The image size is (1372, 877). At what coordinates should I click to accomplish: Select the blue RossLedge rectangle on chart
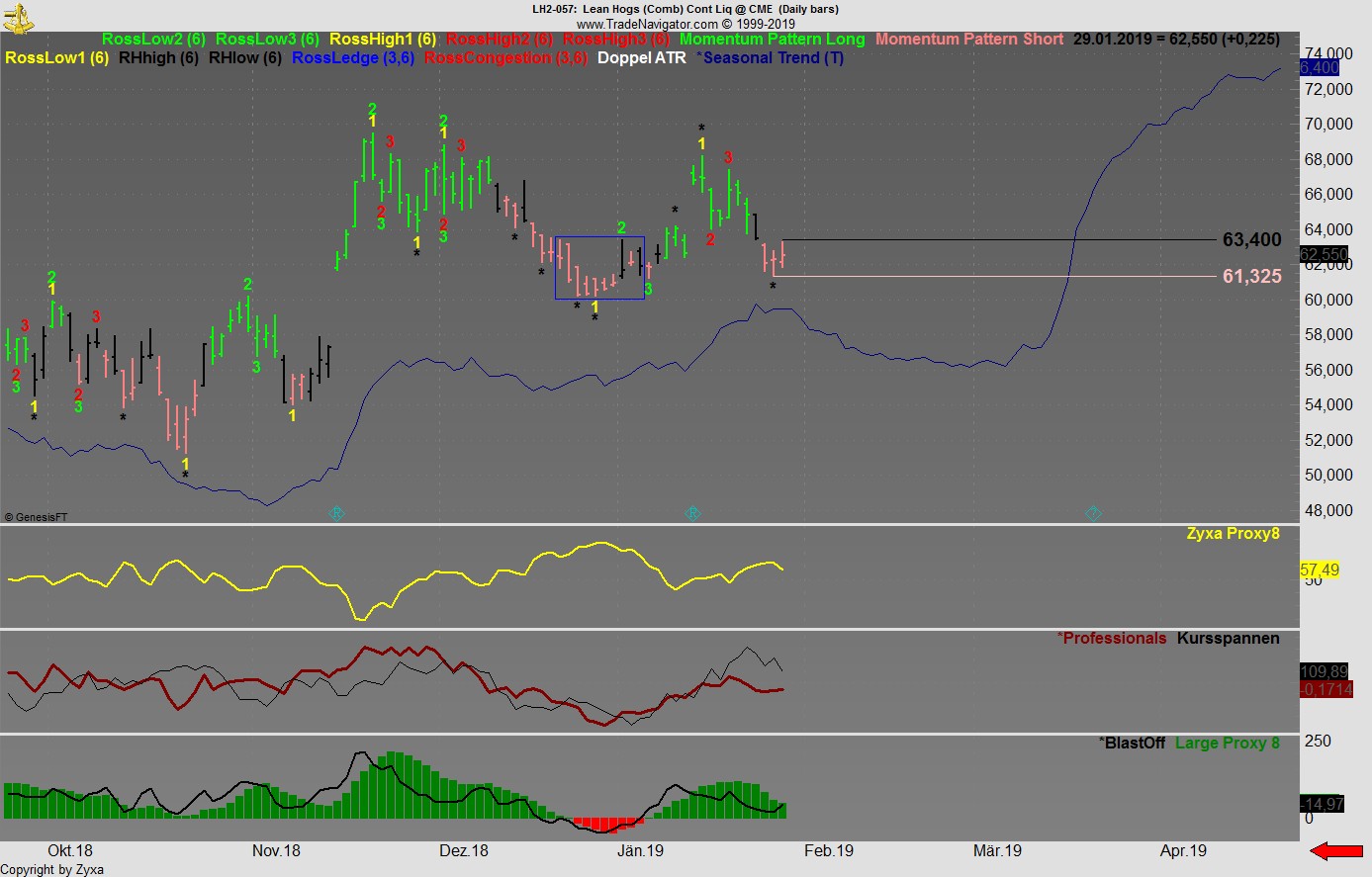click(599, 267)
